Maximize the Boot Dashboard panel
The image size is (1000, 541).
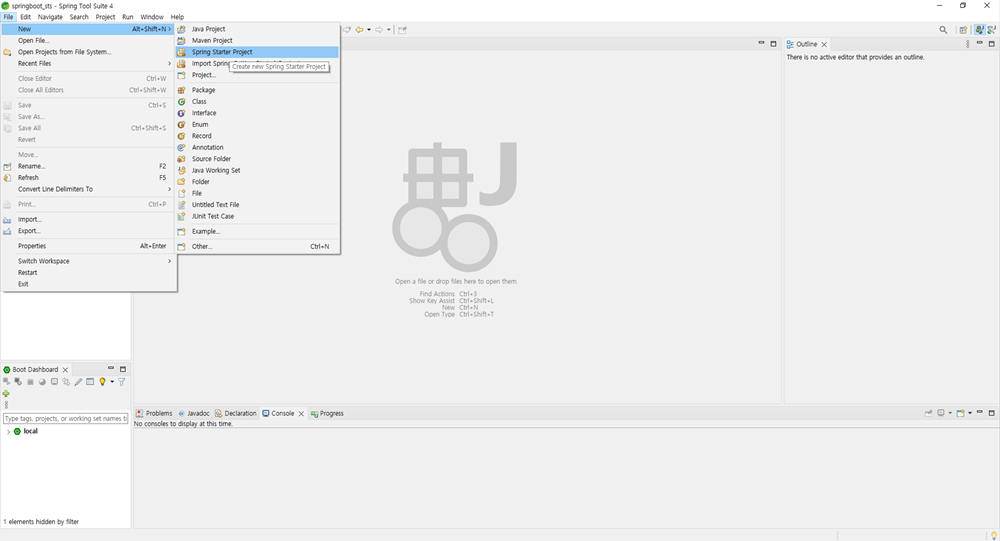point(123,369)
